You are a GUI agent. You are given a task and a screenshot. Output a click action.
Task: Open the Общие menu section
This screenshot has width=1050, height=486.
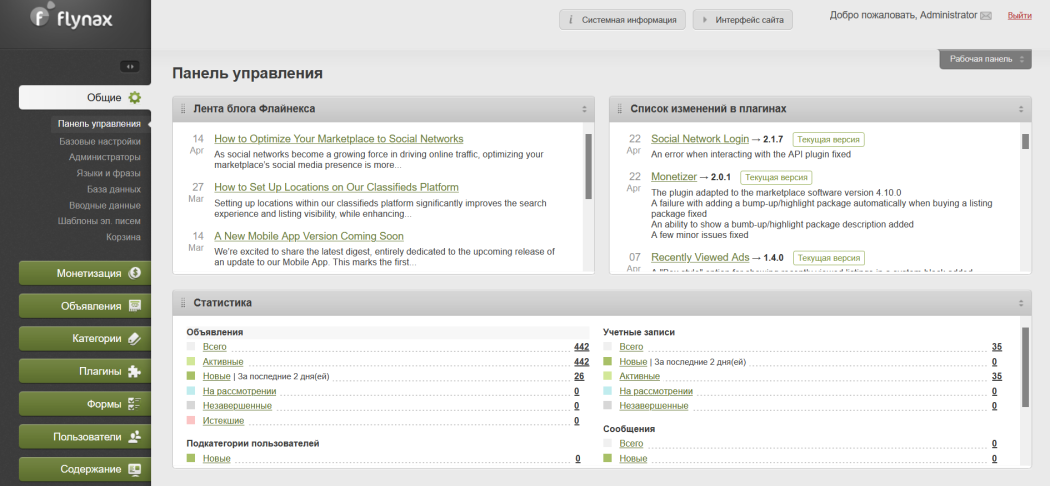[85, 98]
